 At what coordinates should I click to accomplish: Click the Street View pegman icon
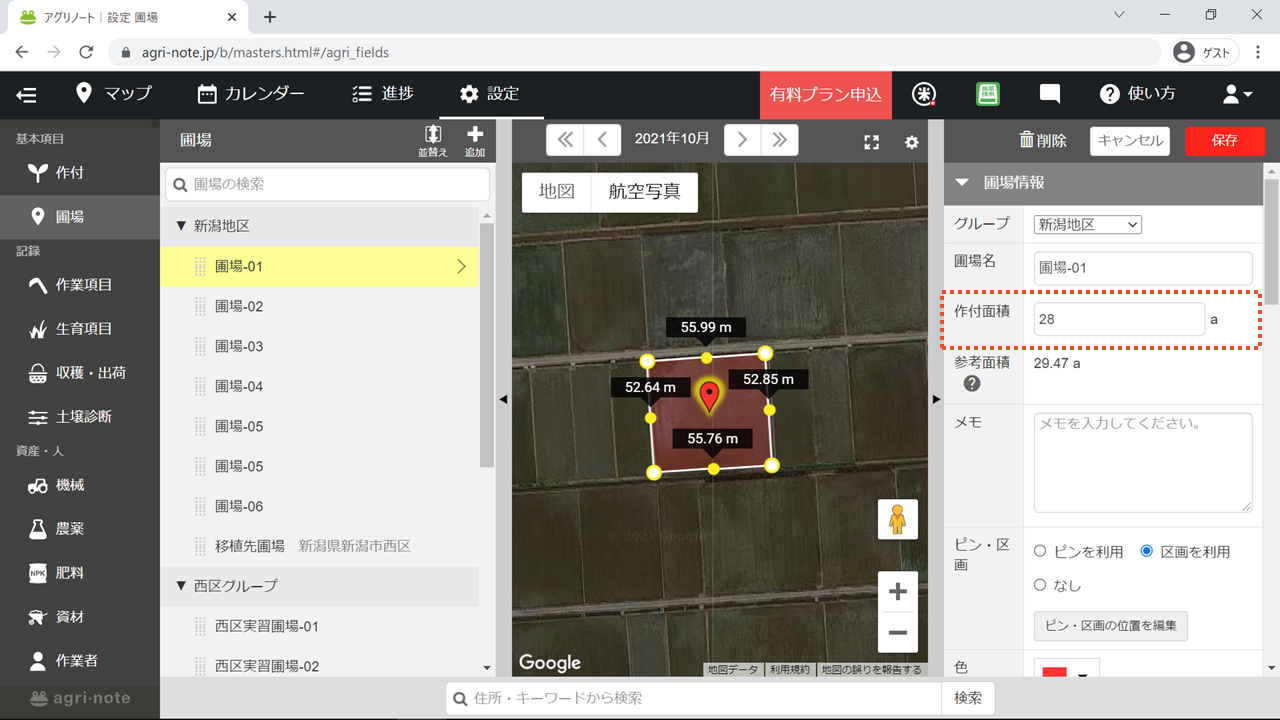point(897,519)
